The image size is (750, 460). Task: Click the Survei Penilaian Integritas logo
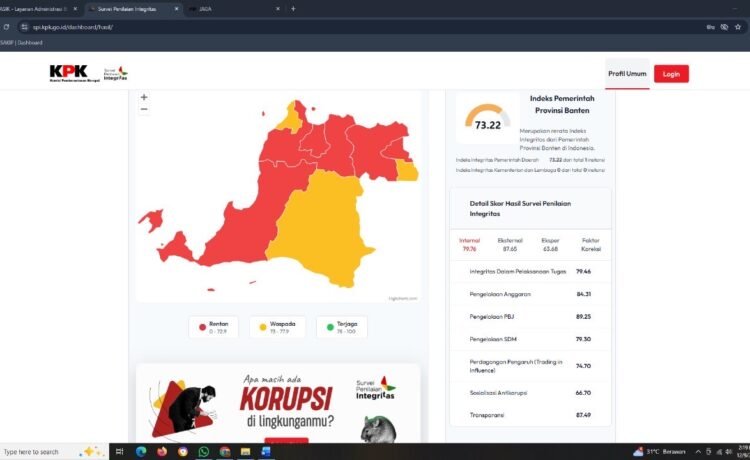(x=116, y=73)
